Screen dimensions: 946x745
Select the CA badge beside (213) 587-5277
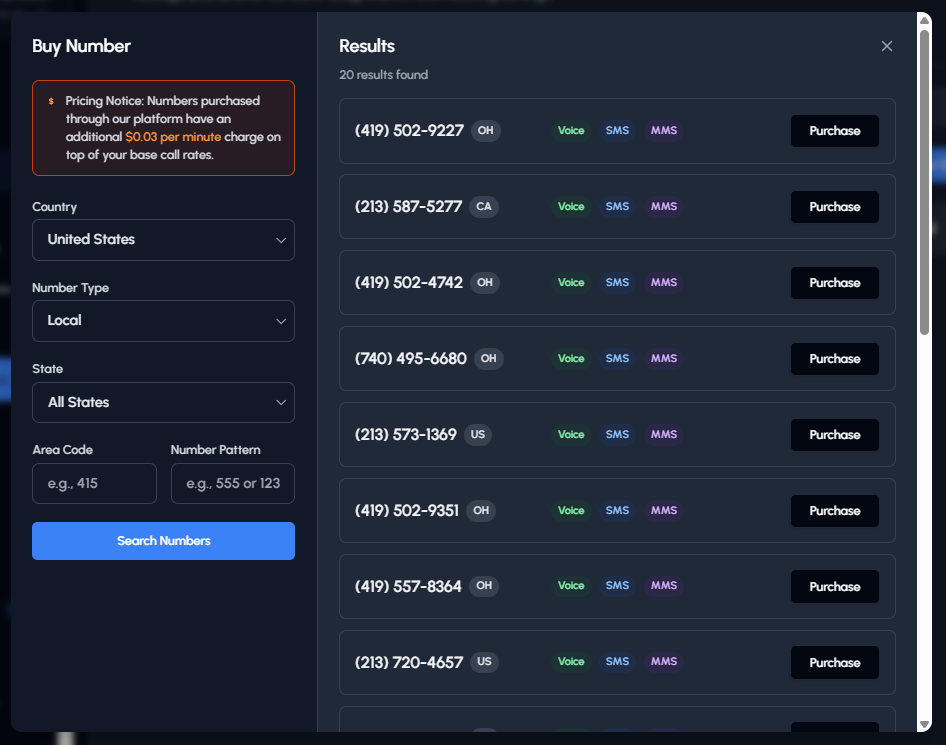coord(484,207)
